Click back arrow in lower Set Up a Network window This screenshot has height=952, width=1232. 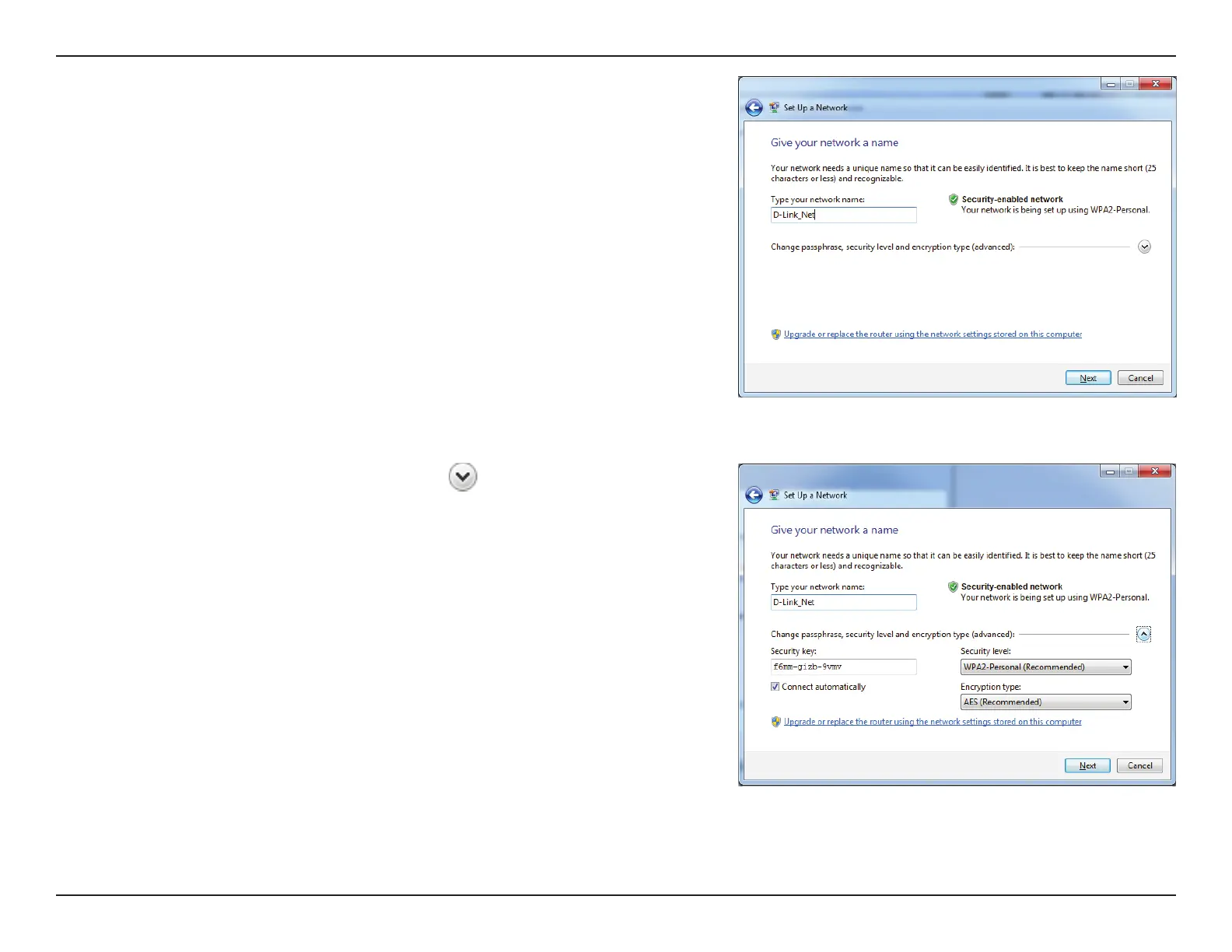point(754,495)
